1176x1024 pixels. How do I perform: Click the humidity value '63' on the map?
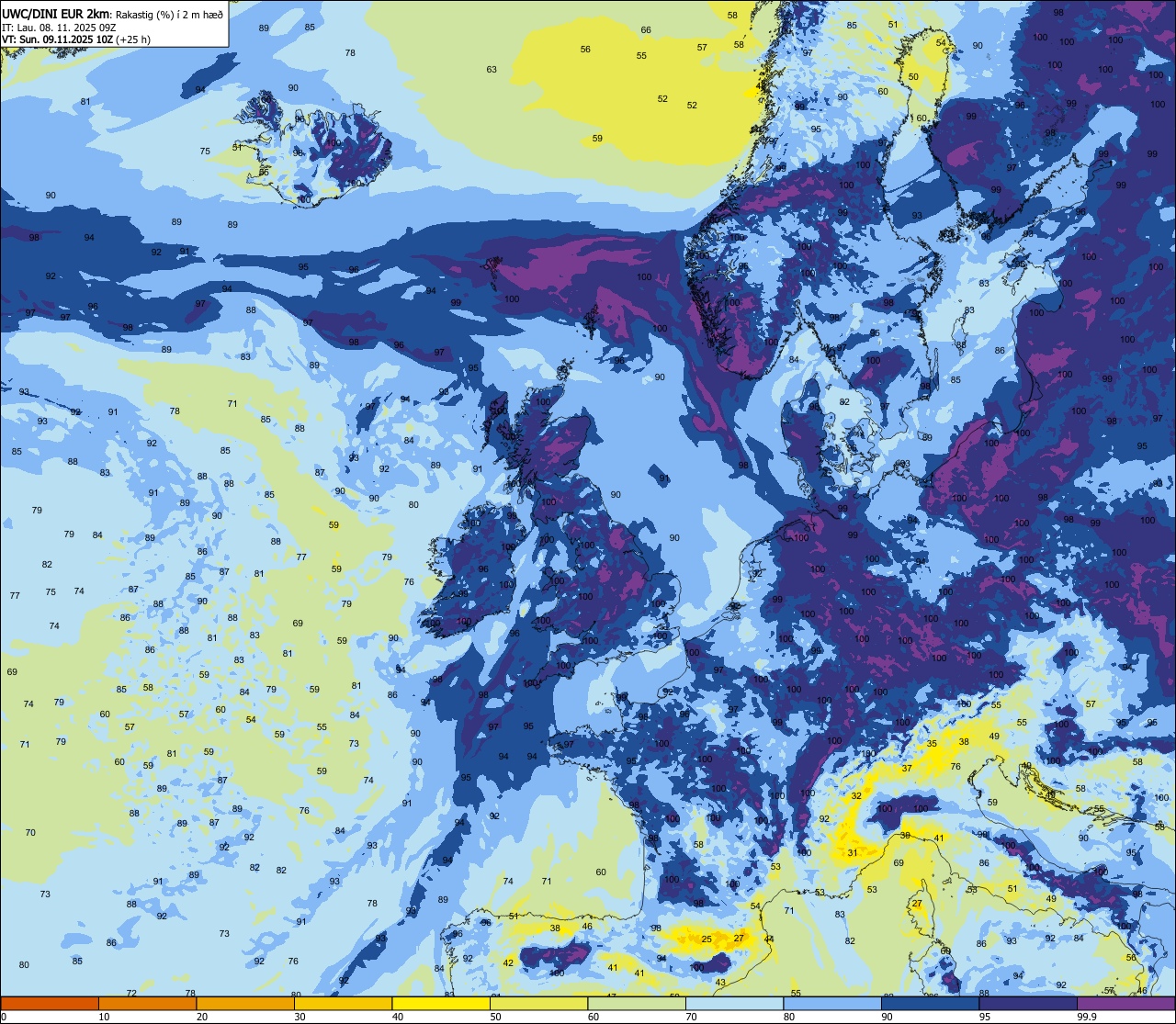pyautogui.click(x=492, y=70)
